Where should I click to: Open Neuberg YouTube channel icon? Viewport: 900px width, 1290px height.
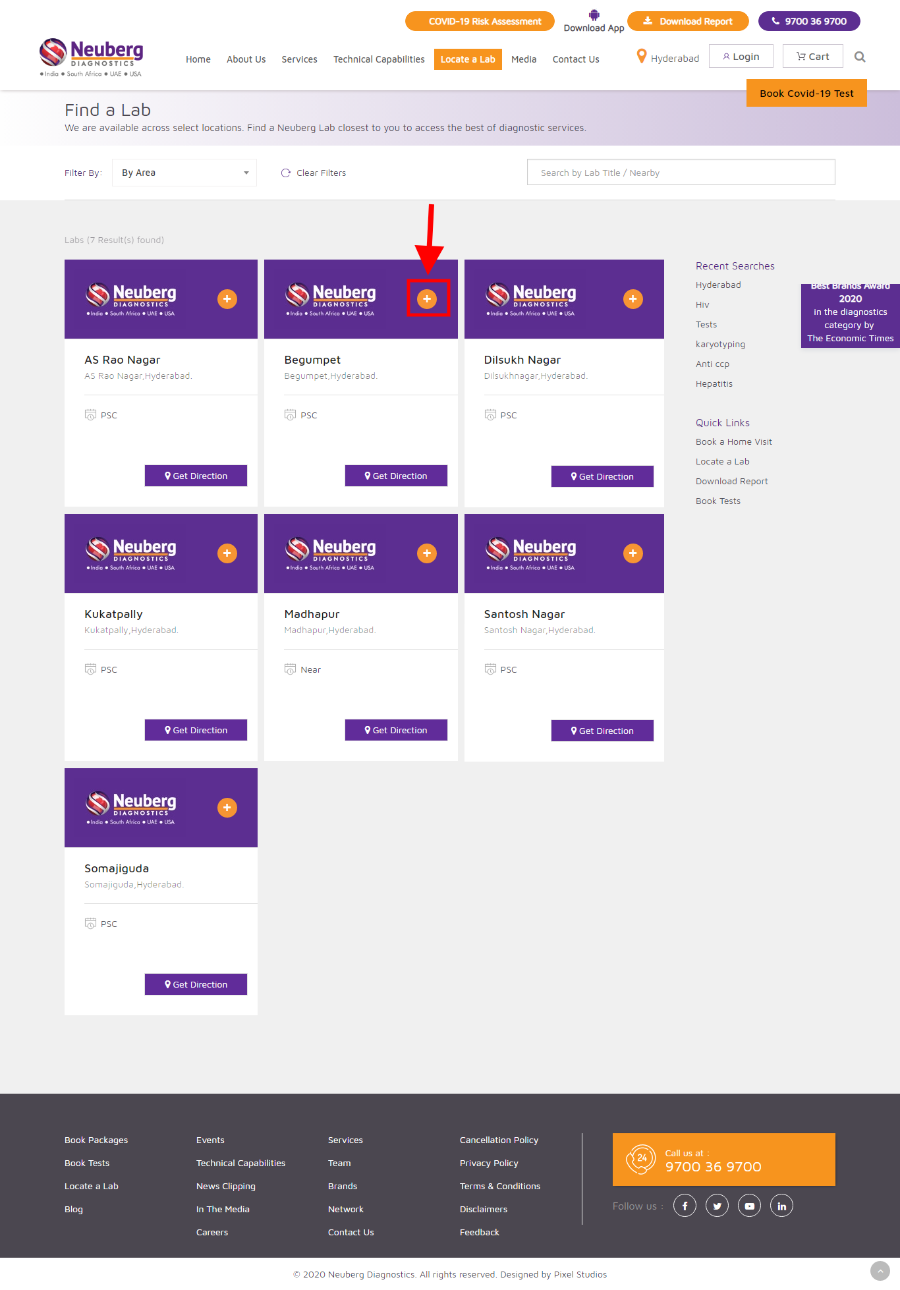750,1206
